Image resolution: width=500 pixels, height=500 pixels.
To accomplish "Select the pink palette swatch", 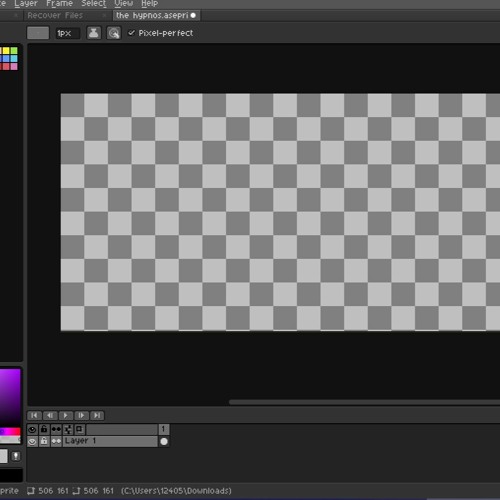I will tap(14, 66).
